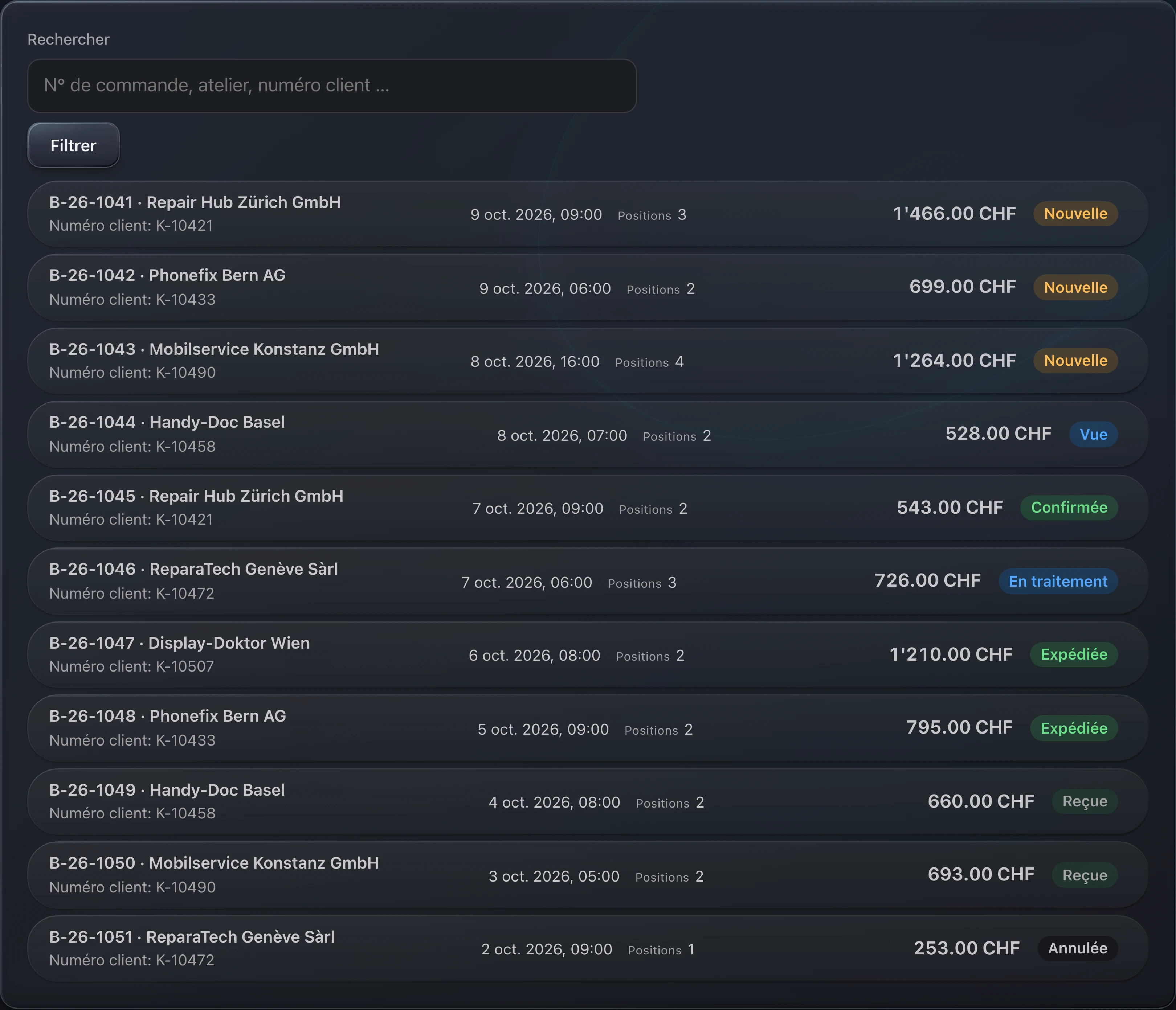Click amount 1'466.00 CHF

[x=954, y=214]
